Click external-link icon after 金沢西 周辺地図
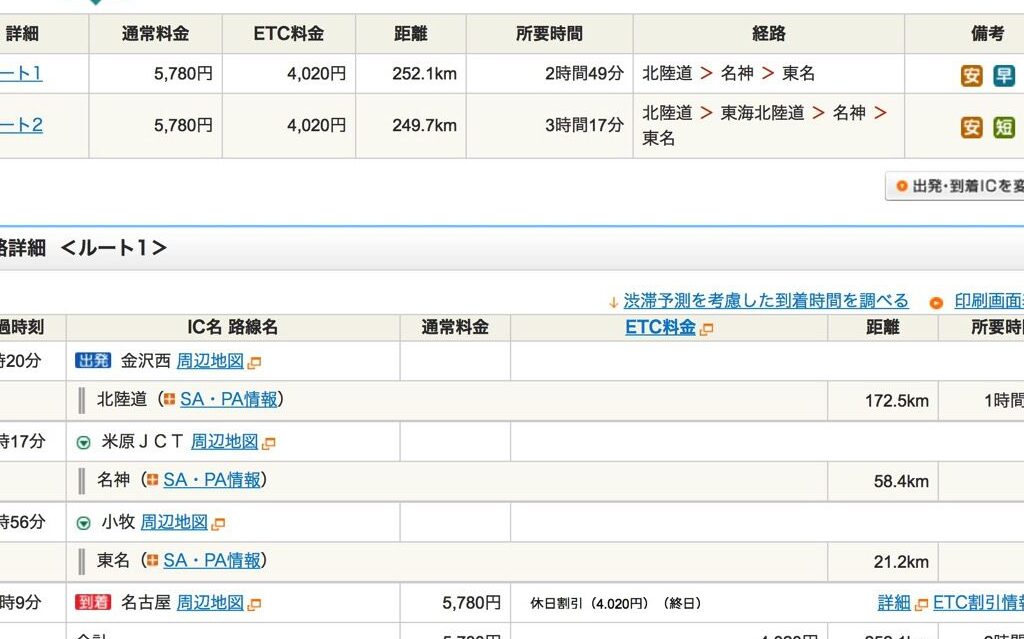 tap(254, 362)
